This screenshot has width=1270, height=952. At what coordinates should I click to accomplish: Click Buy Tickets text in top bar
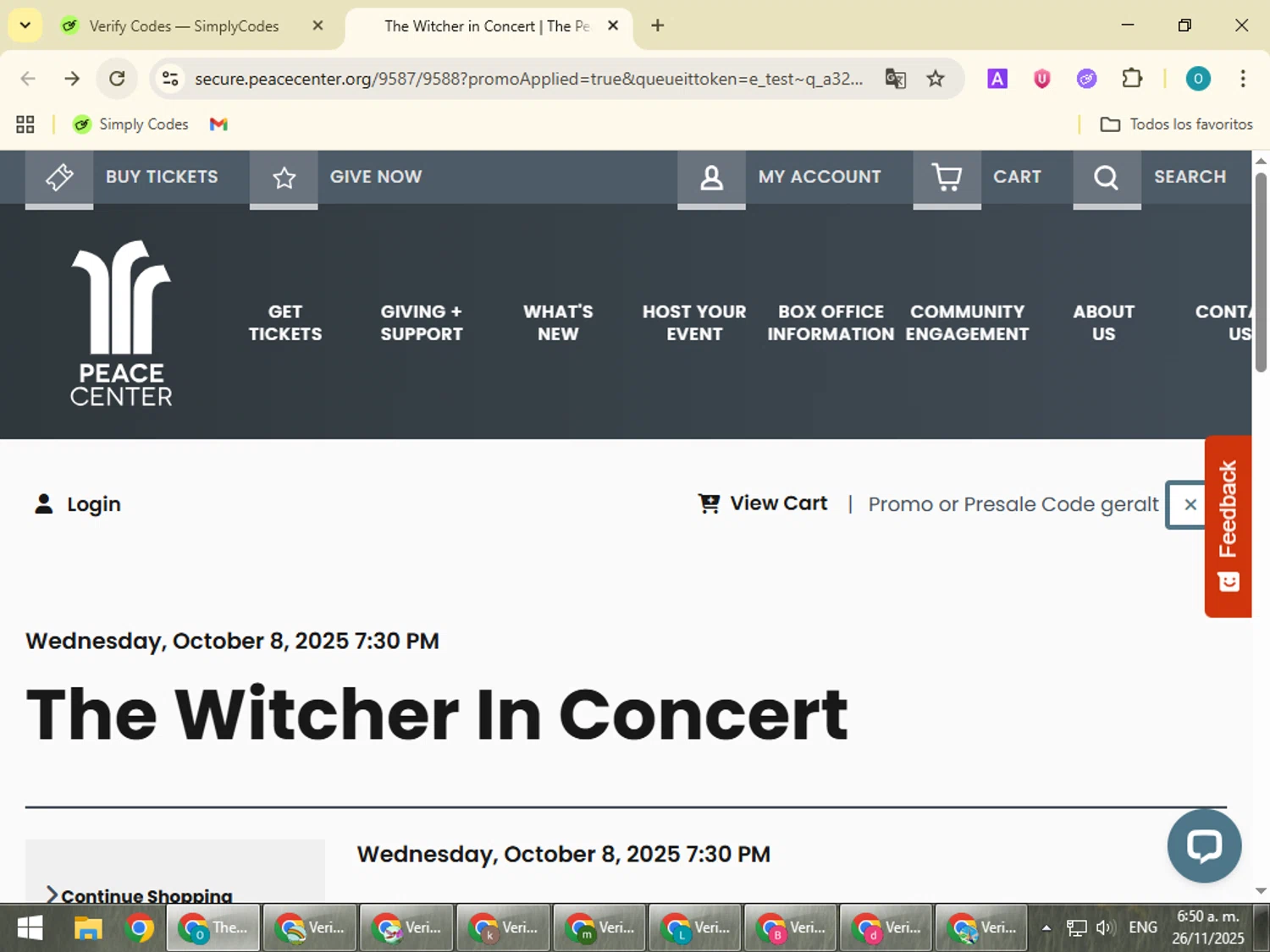[x=162, y=177]
